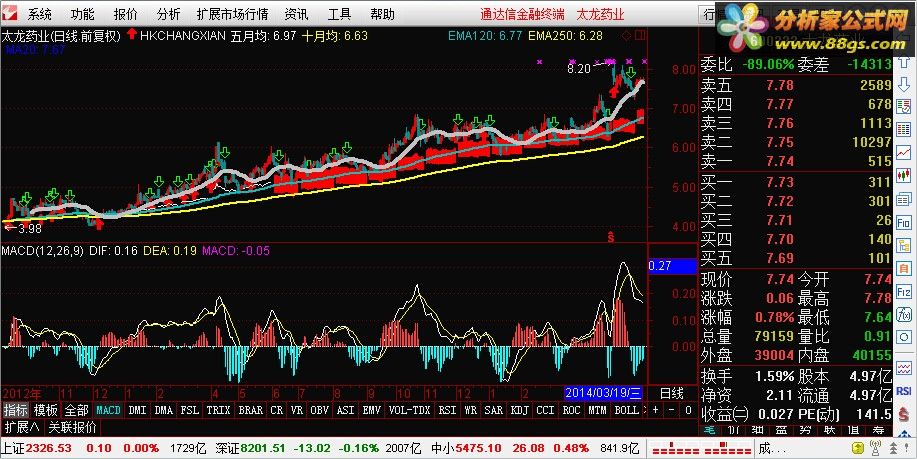Click the up arrow icon in right sidebar

[x=904, y=63]
